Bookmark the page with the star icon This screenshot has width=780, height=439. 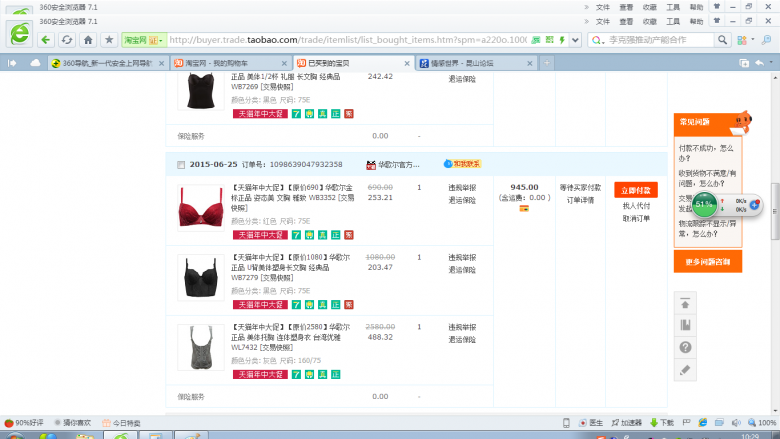click(x=109, y=40)
